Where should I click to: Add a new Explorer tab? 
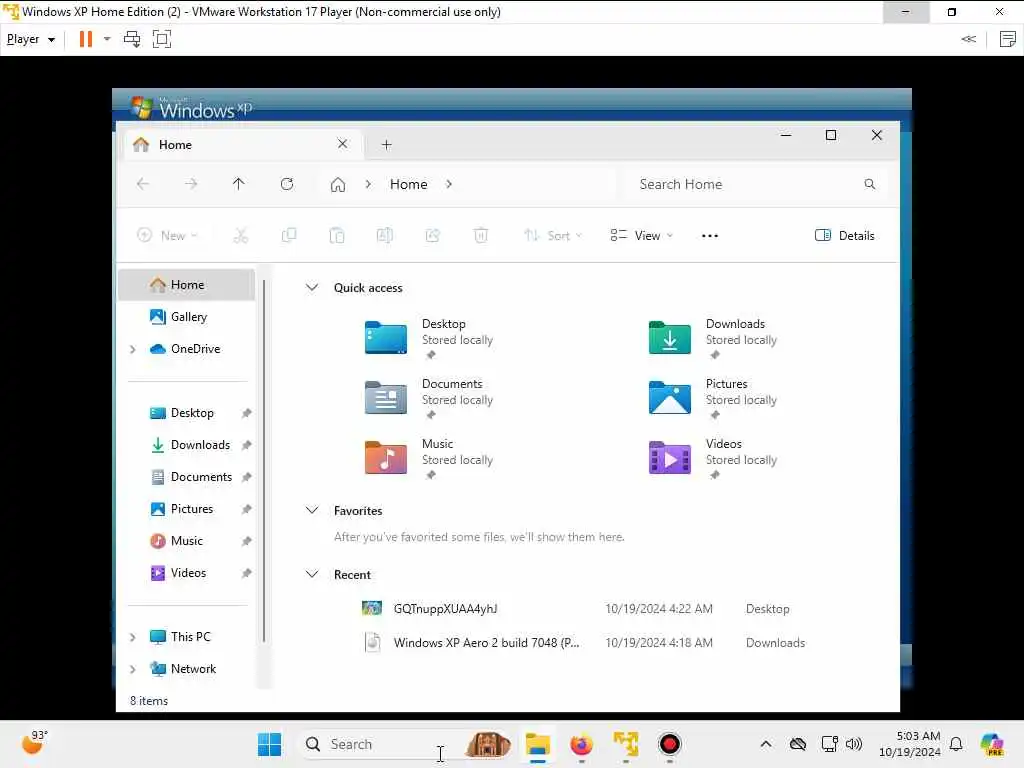tap(387, 145)
